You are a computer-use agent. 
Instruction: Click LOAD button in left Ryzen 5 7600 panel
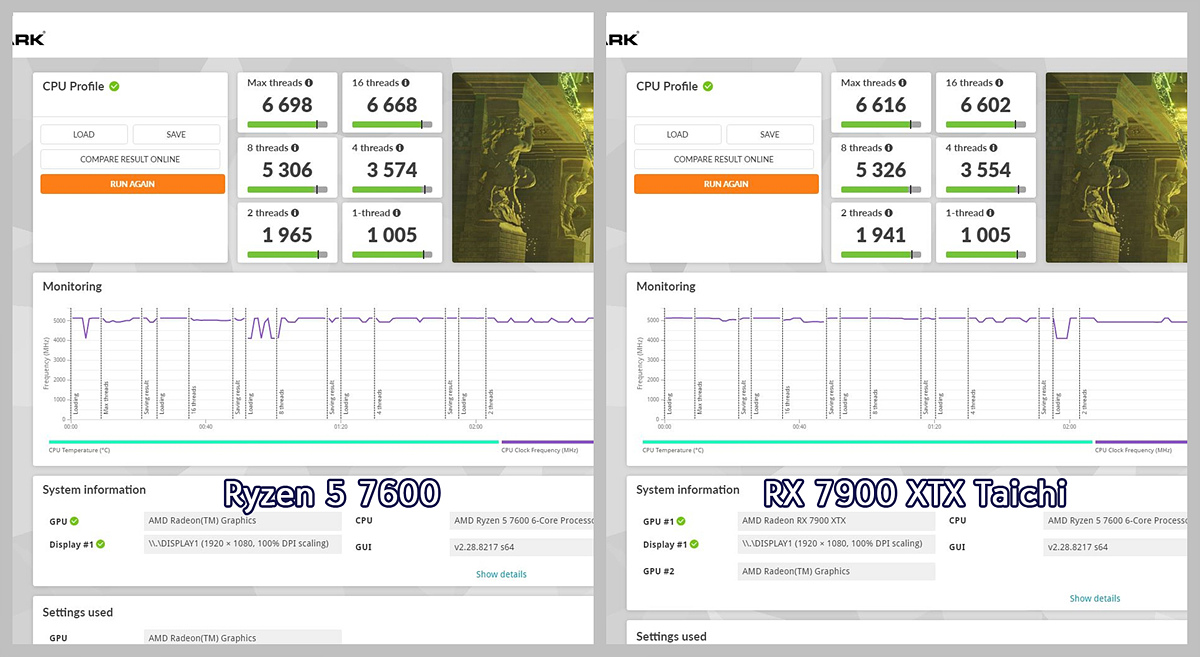[x=84, y=134]
